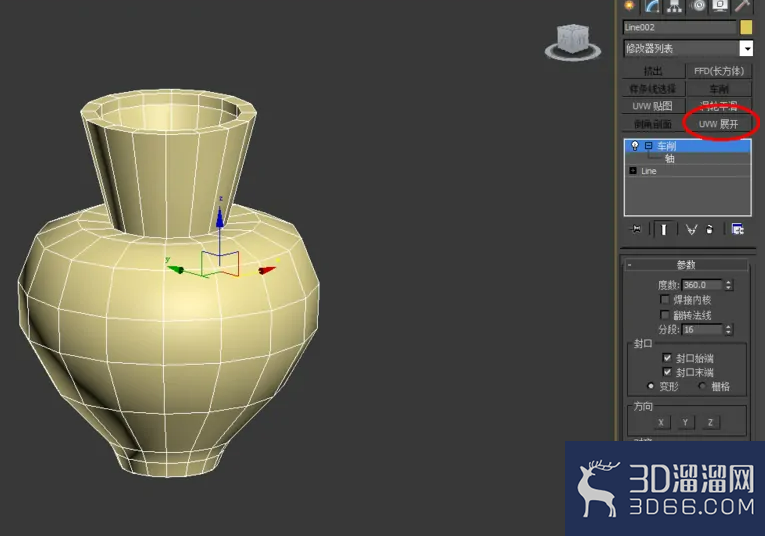The height and width of the screenshot is (536, 765).
Task: Enable the 翻转法线 checkbox
Action: coord(664,315)
